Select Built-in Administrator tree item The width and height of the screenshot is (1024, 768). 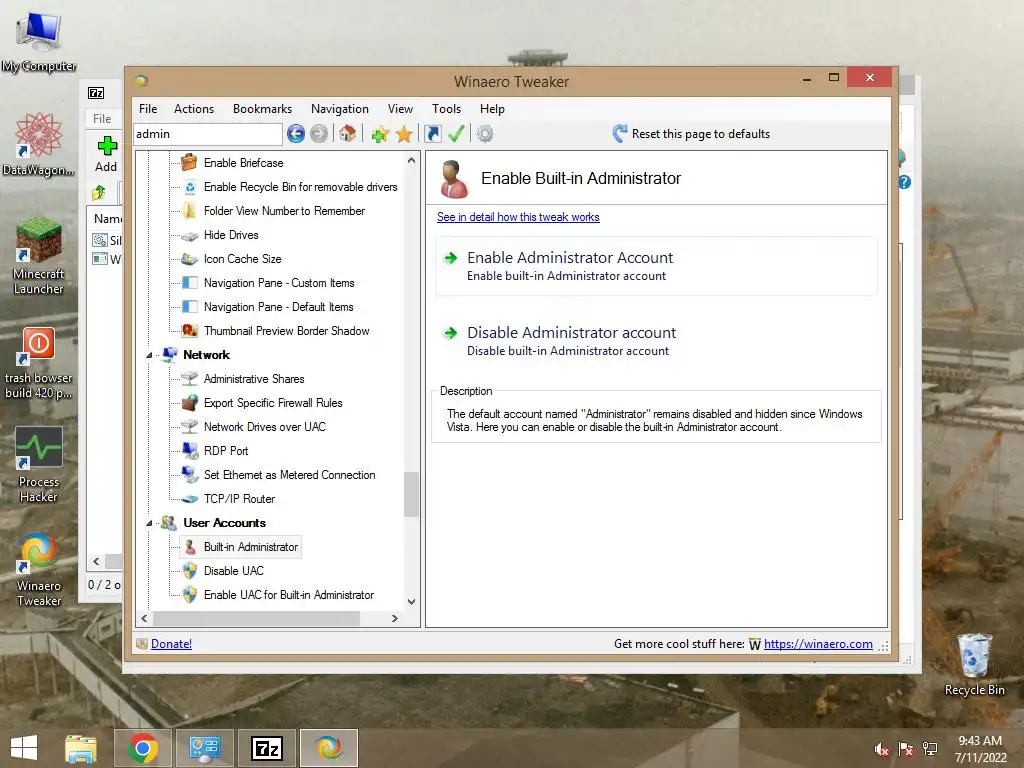tap(251, 547)
